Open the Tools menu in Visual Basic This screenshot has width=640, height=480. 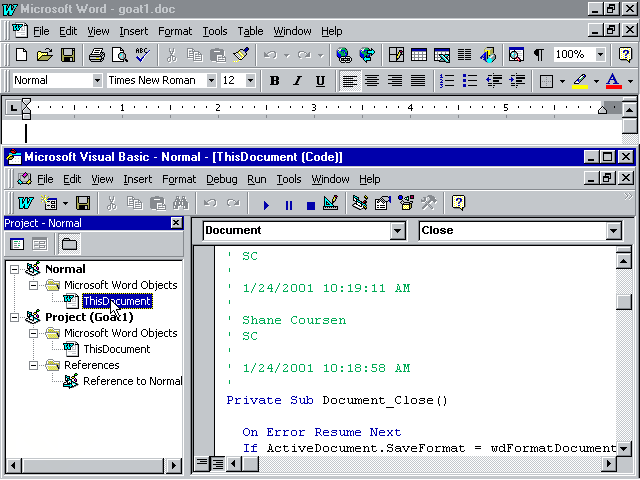click(289, 179)
